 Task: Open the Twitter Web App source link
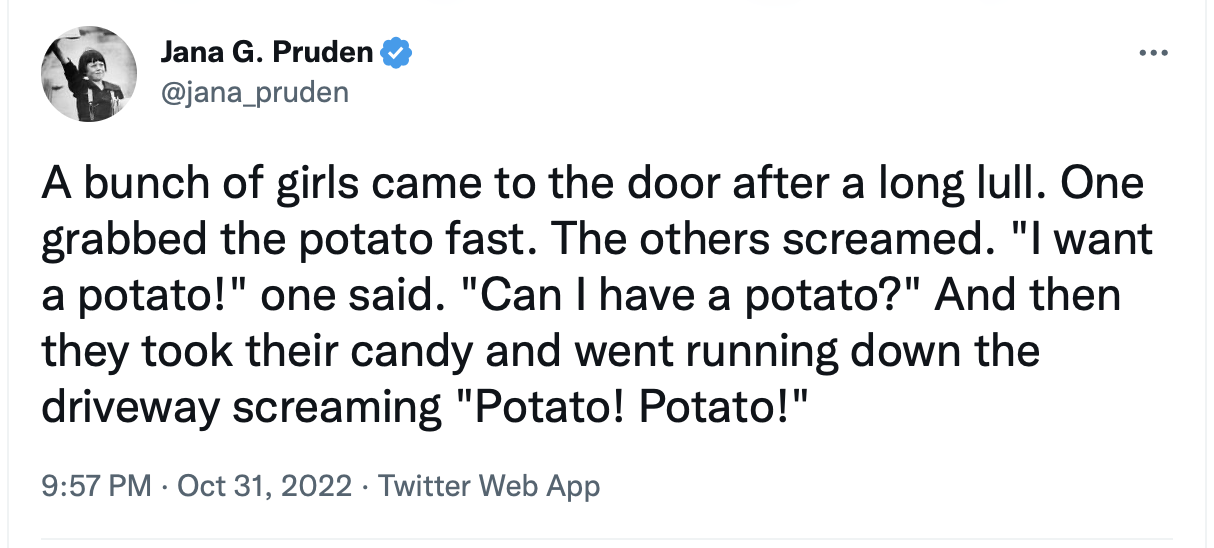pos(489,487)
